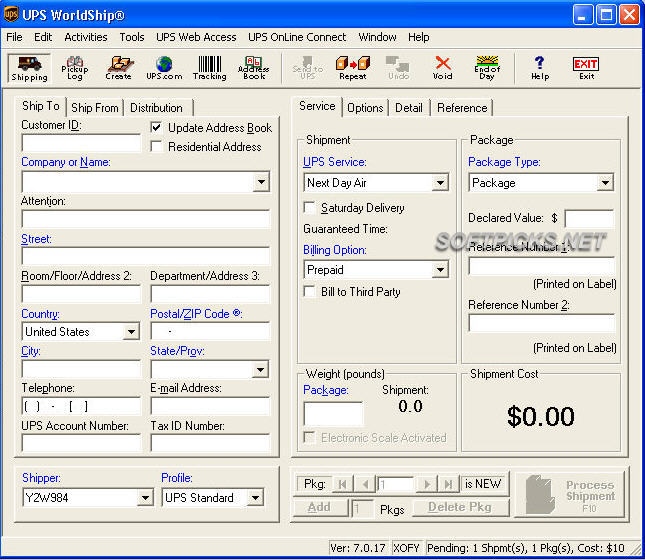Click the Undo toolbar icon
This screenshot has height=560, width=645.
click(x=398, y=68)
